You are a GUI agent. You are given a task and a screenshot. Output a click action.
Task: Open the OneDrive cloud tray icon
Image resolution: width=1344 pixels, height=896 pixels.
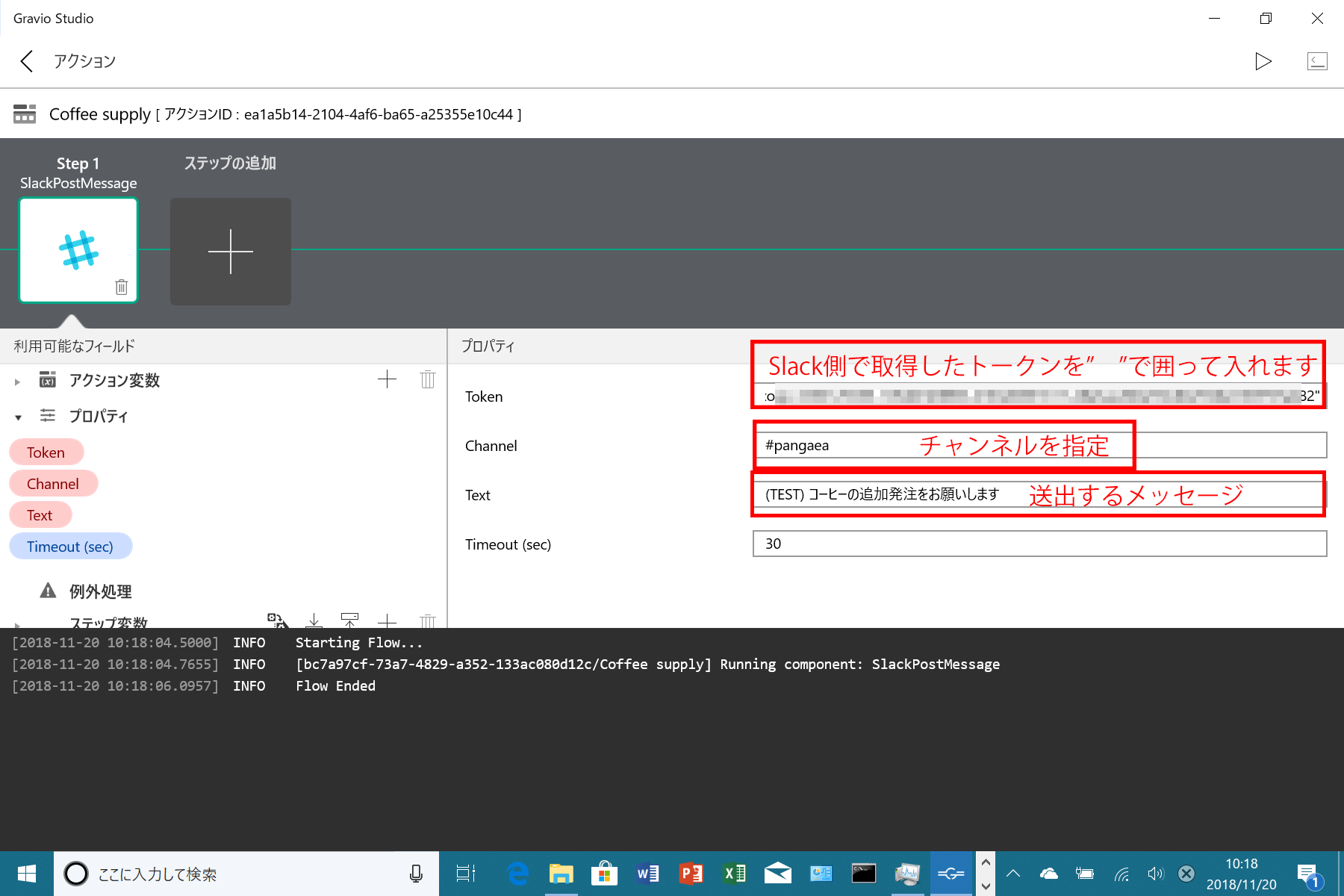point(1049,874)
